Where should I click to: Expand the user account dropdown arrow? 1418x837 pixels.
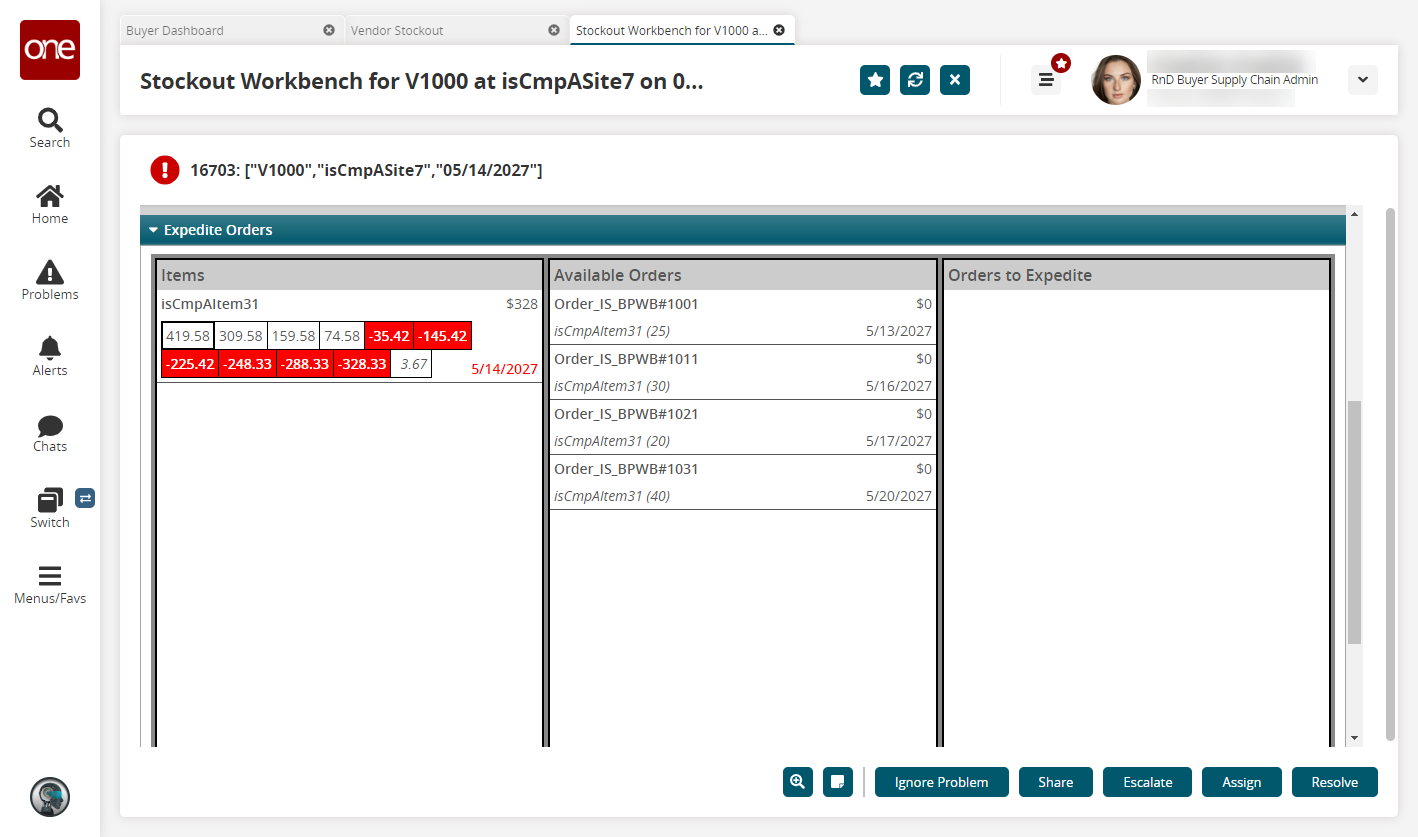(1363, 80)
